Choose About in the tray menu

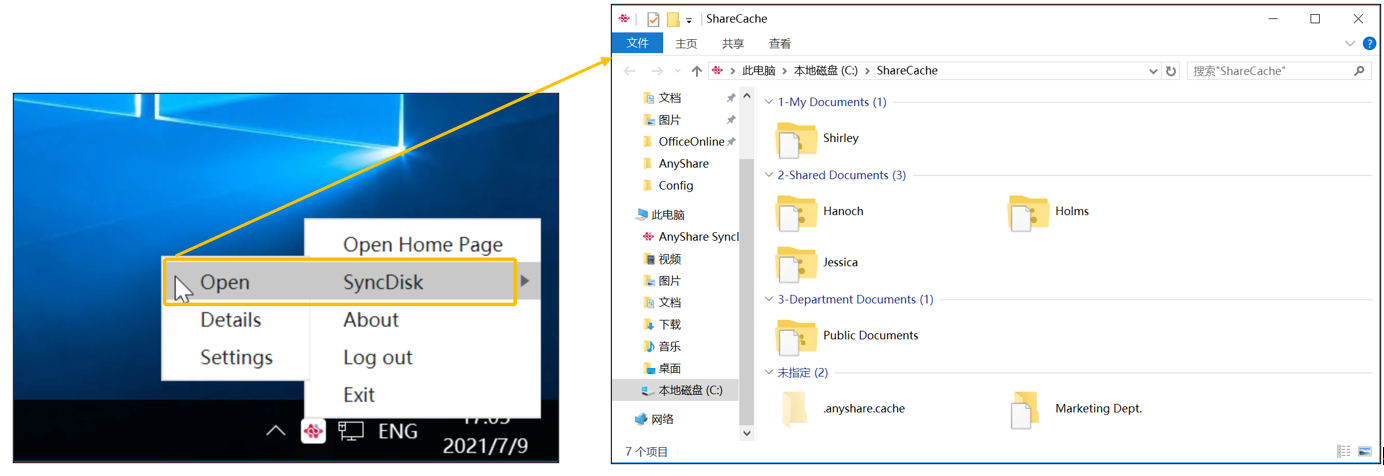click(x=371, y=320)
